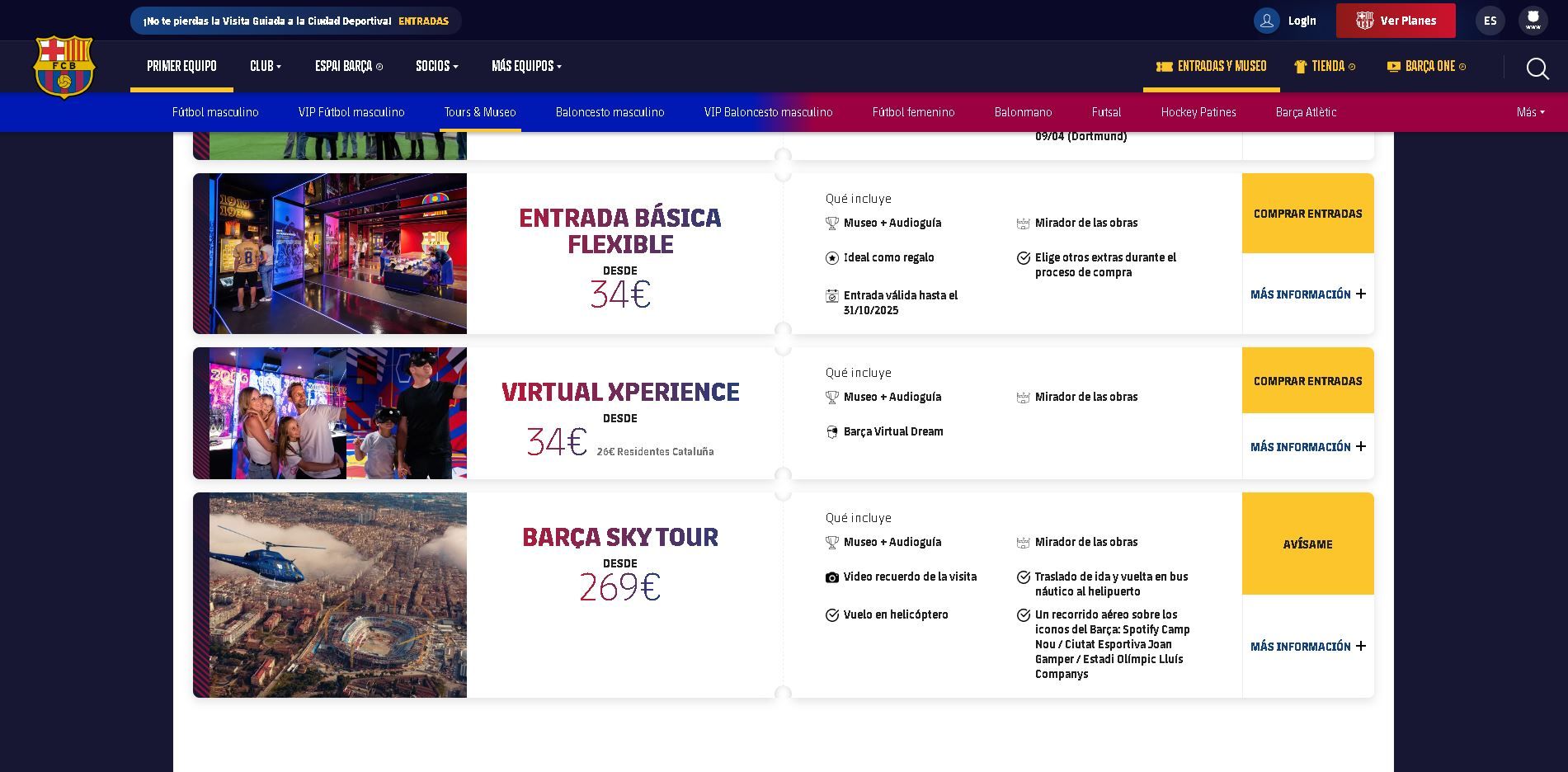Click calendar icon next to Entrada válida hasta
This screenshot has height=772, width=1568.
tap(832, 296)
